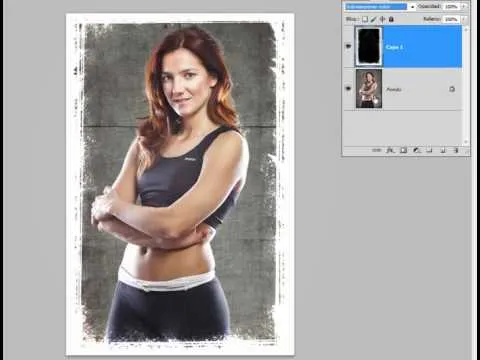Toggle lock all padlock icon

pos(391,19)
